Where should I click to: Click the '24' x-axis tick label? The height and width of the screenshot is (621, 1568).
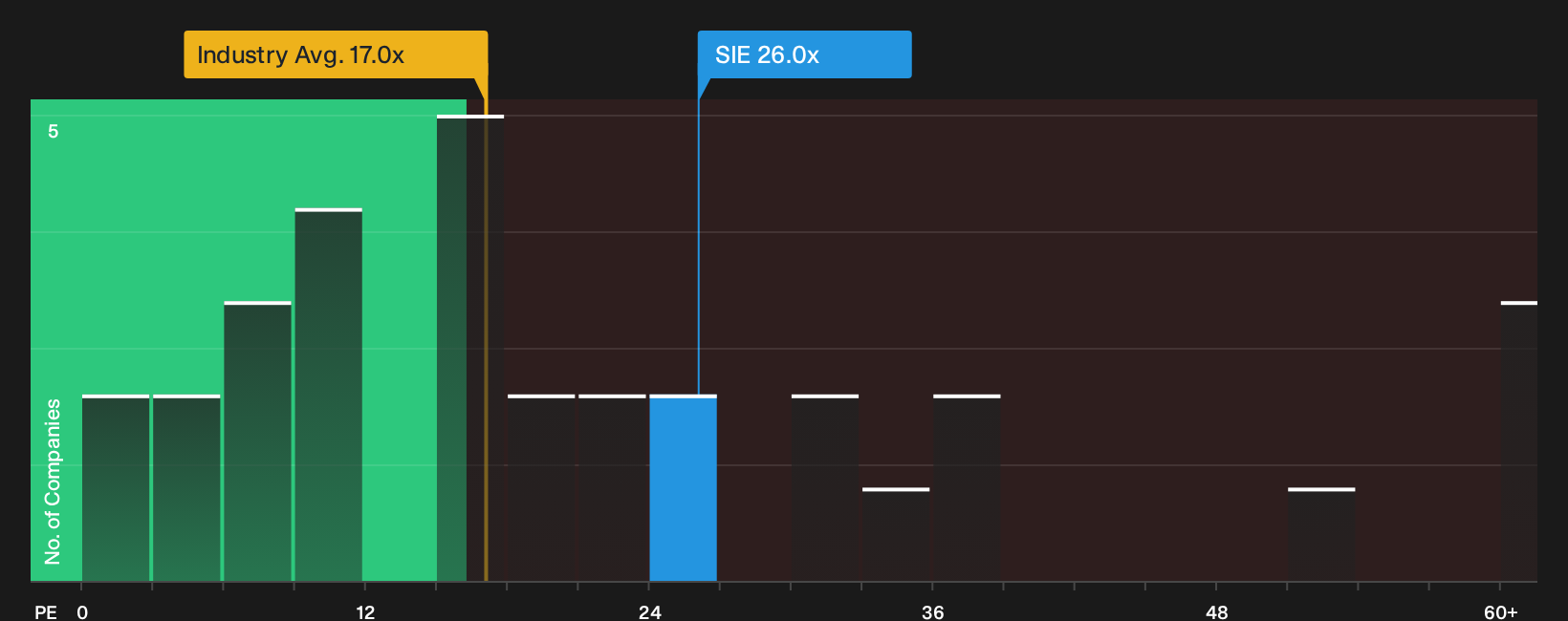(x=650, y=611)
